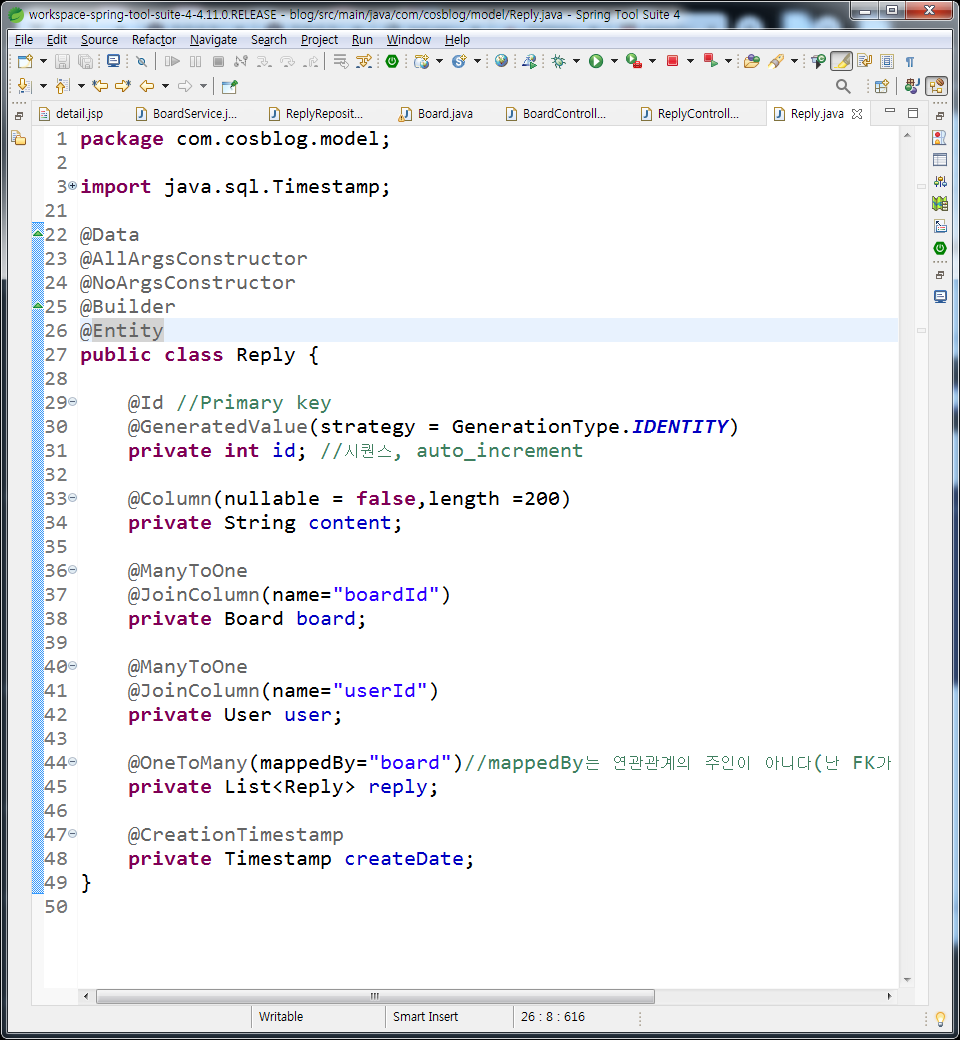This screenshot has width=960, height=1040.
Task: Click the vertical scrollbar down arrow
Action: coord(907,980)
